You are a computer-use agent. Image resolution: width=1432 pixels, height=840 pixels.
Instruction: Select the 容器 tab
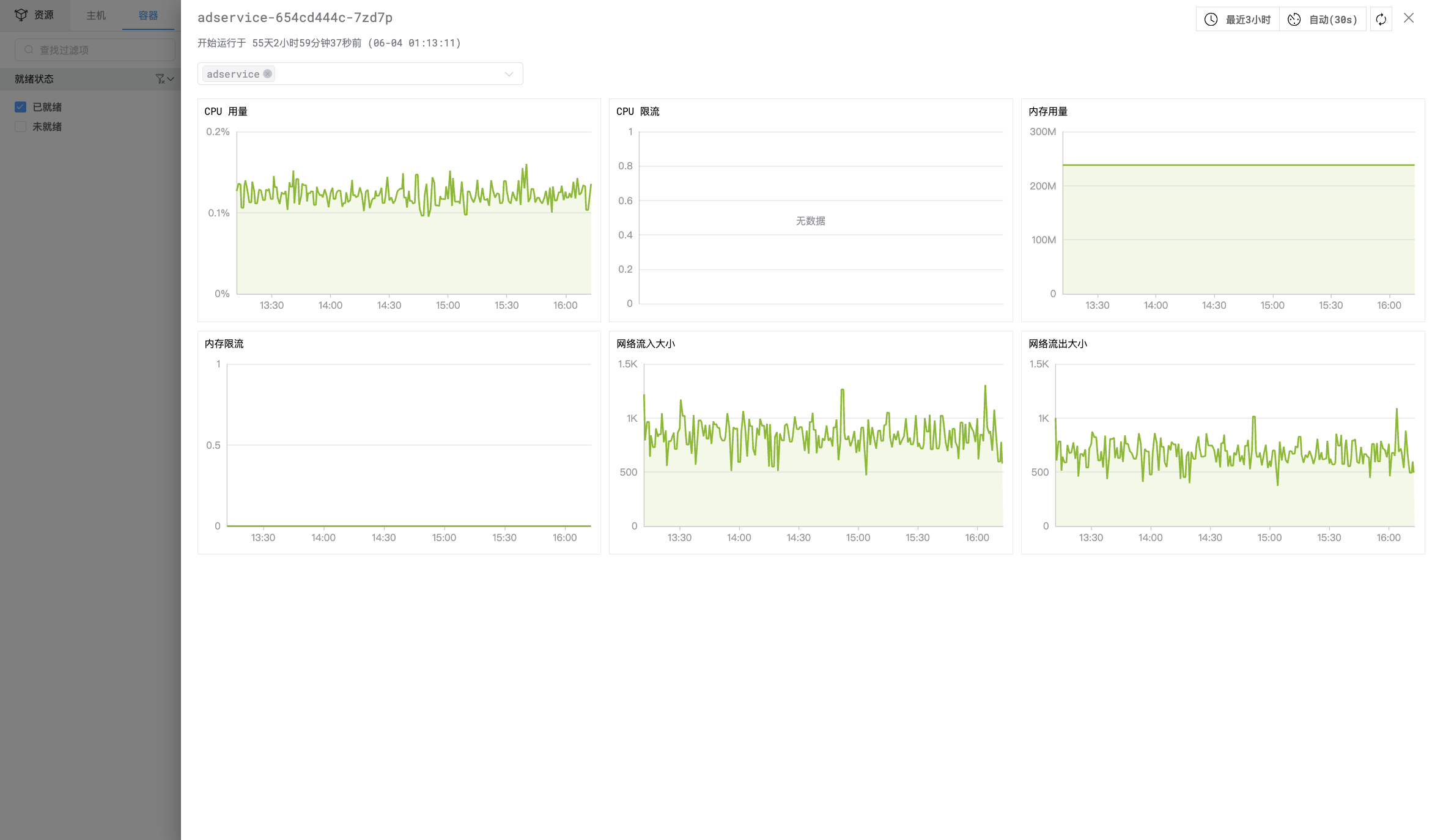[x=148, y=15]
